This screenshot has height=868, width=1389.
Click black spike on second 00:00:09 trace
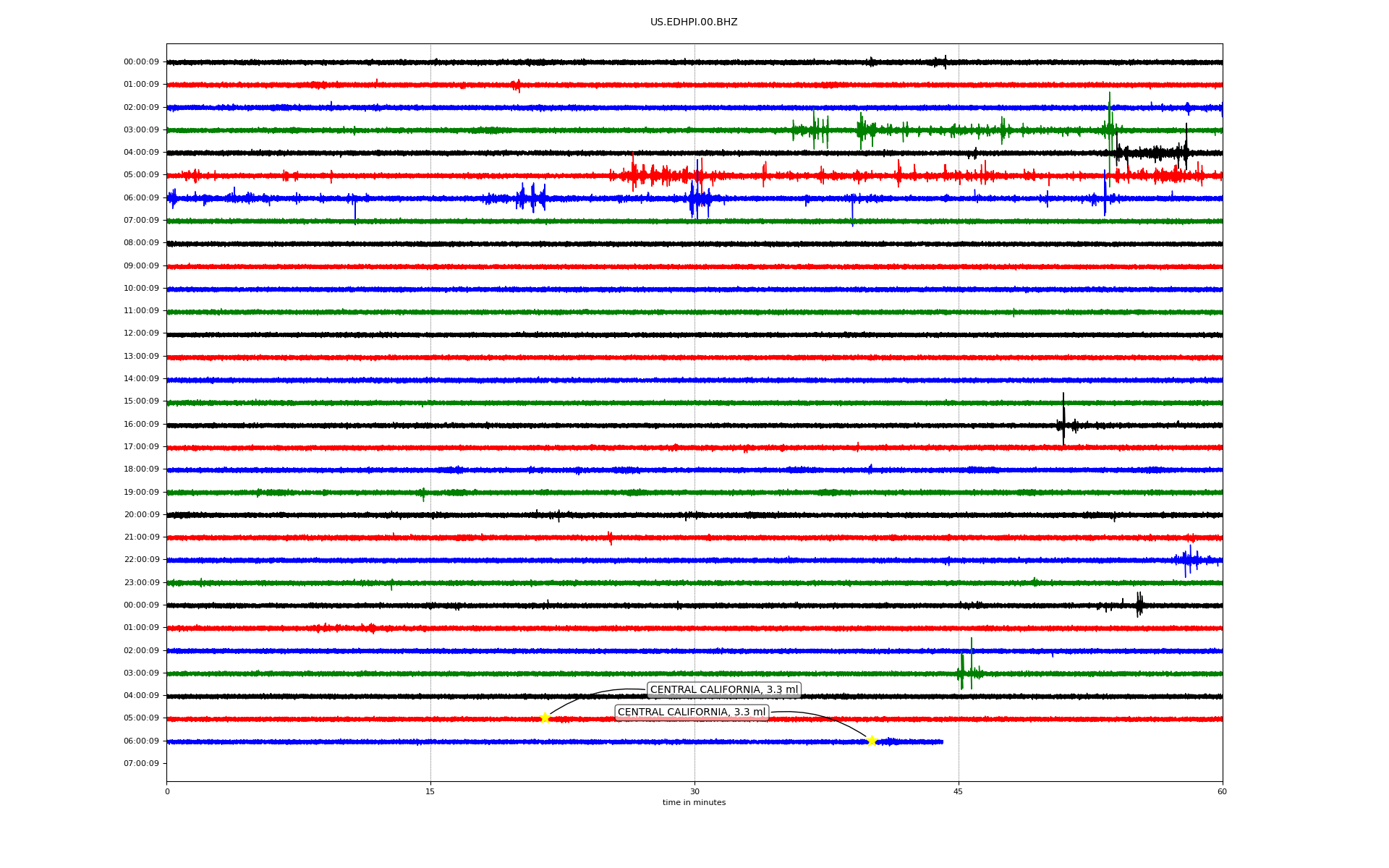tap(1139, 604)
